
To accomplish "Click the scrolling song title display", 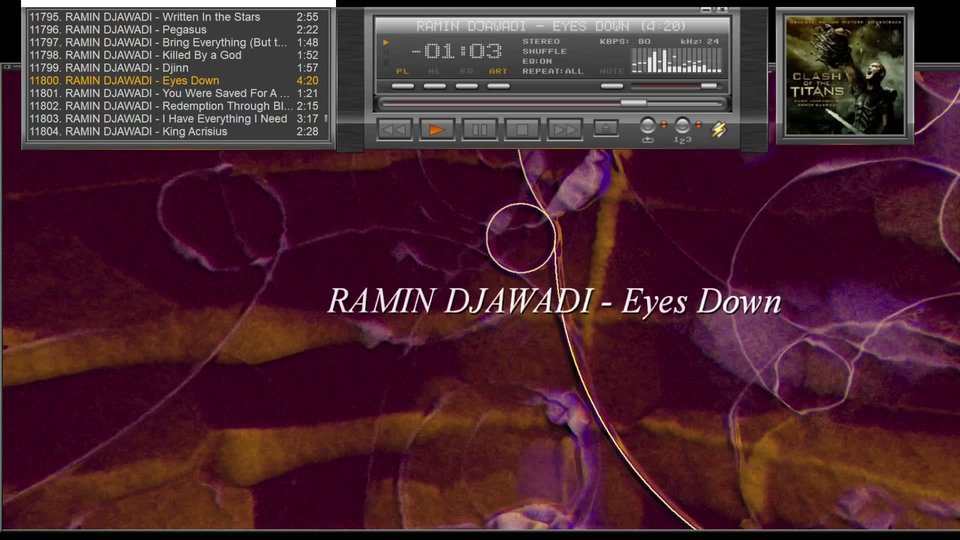I will [552, 26].
